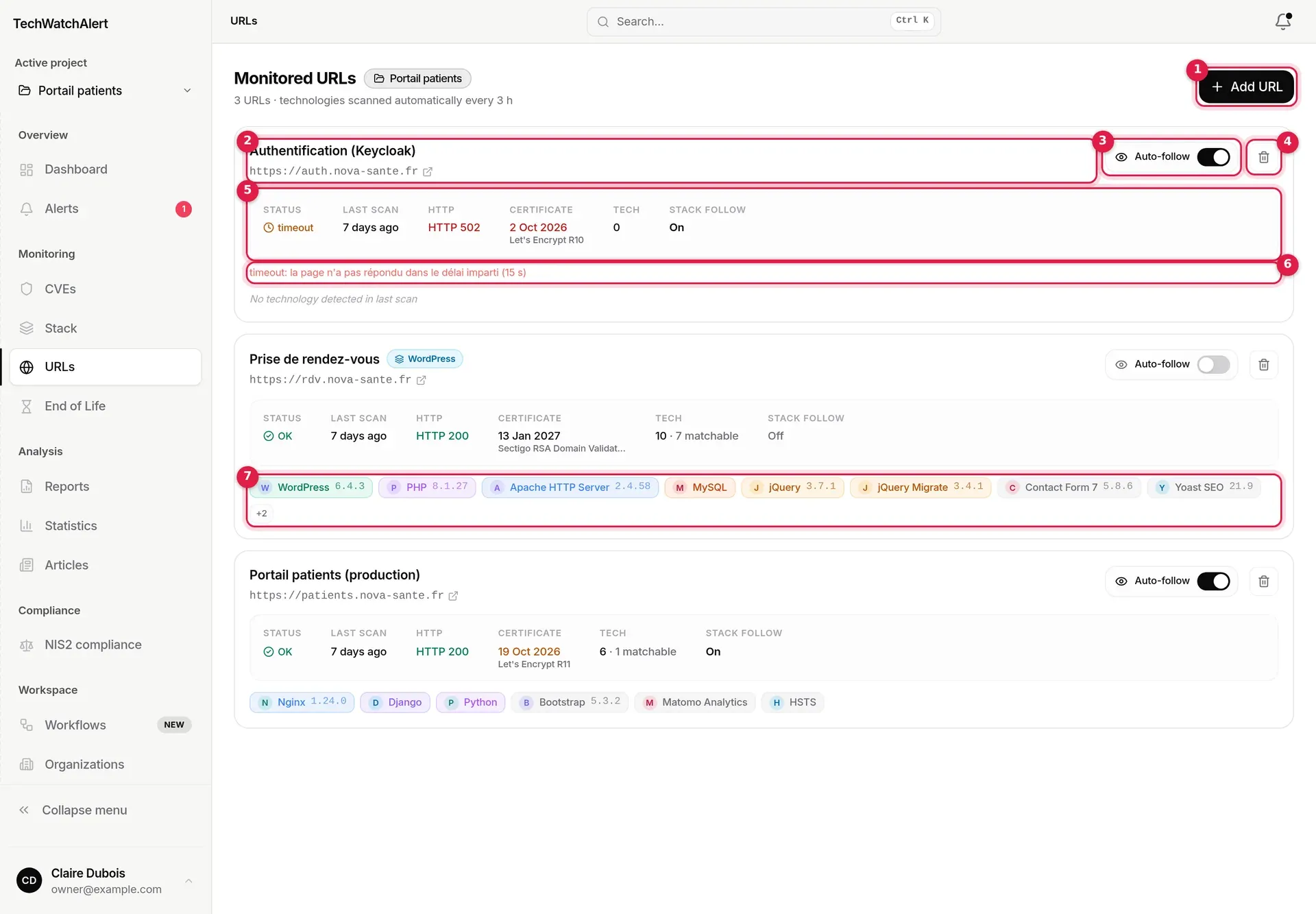Click the CD user avatar
Viewport: 1316px width, 914px height.
point(29,880)
